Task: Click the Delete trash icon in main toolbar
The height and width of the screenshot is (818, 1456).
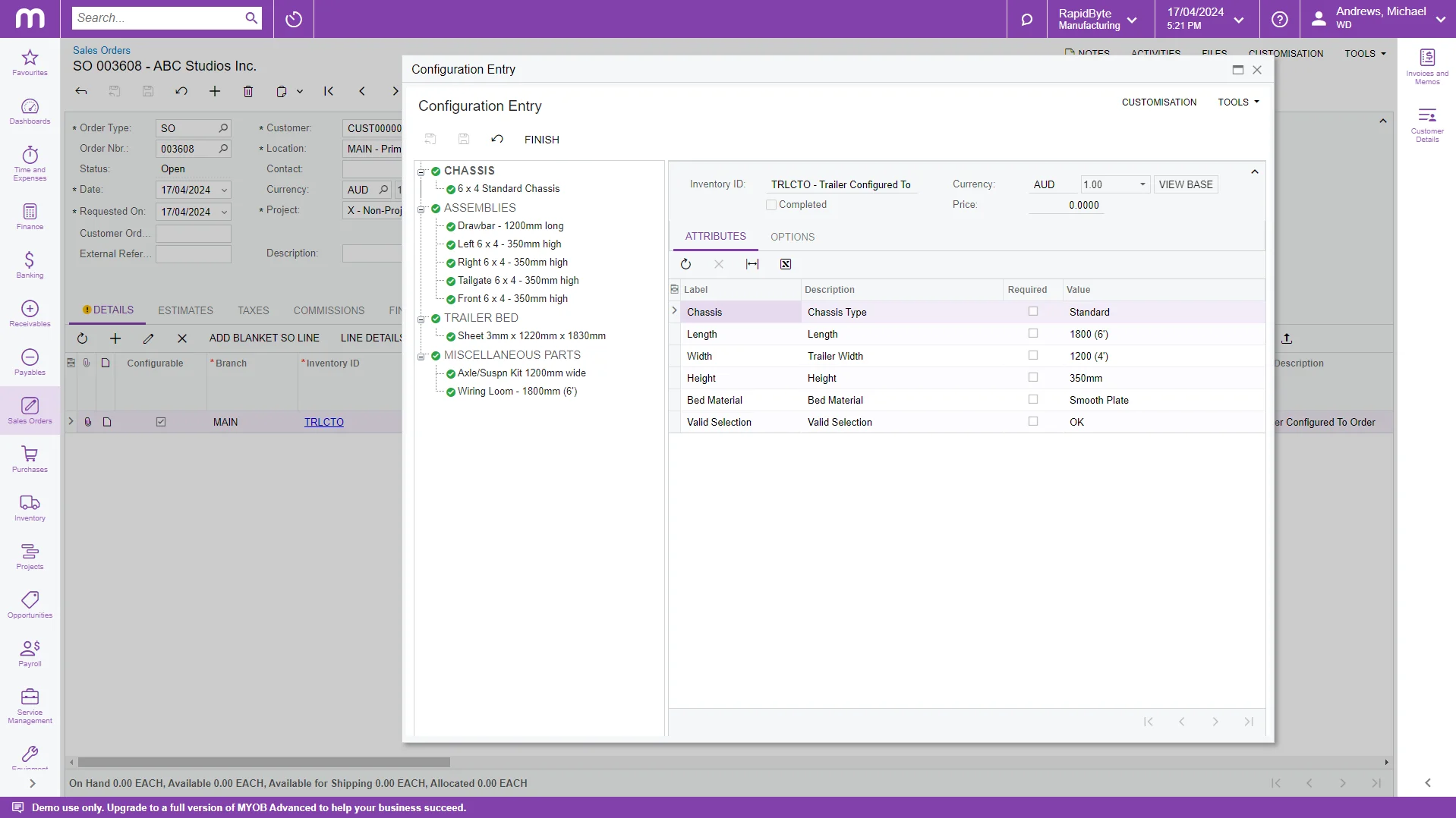Action: pyautogui.click(x=248, y=91)
